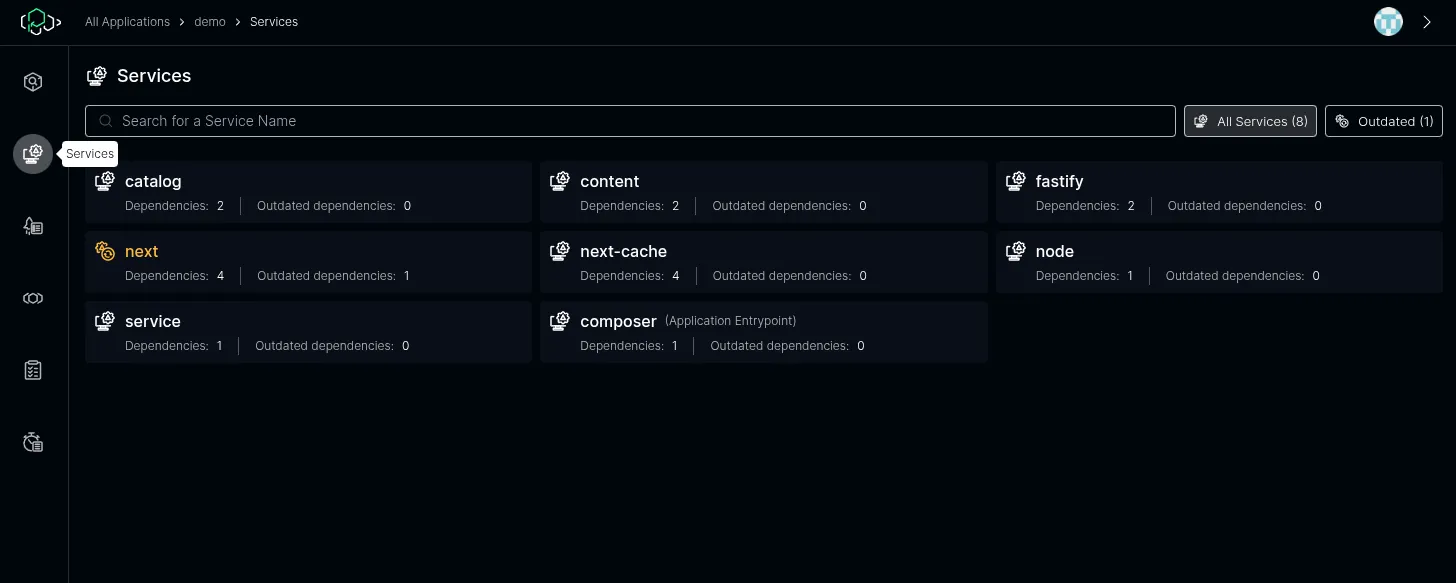Image resolution: width=1456 pixels, height=583 pixels.
Task: Click the catalog service icon
Action: point(105,181)
